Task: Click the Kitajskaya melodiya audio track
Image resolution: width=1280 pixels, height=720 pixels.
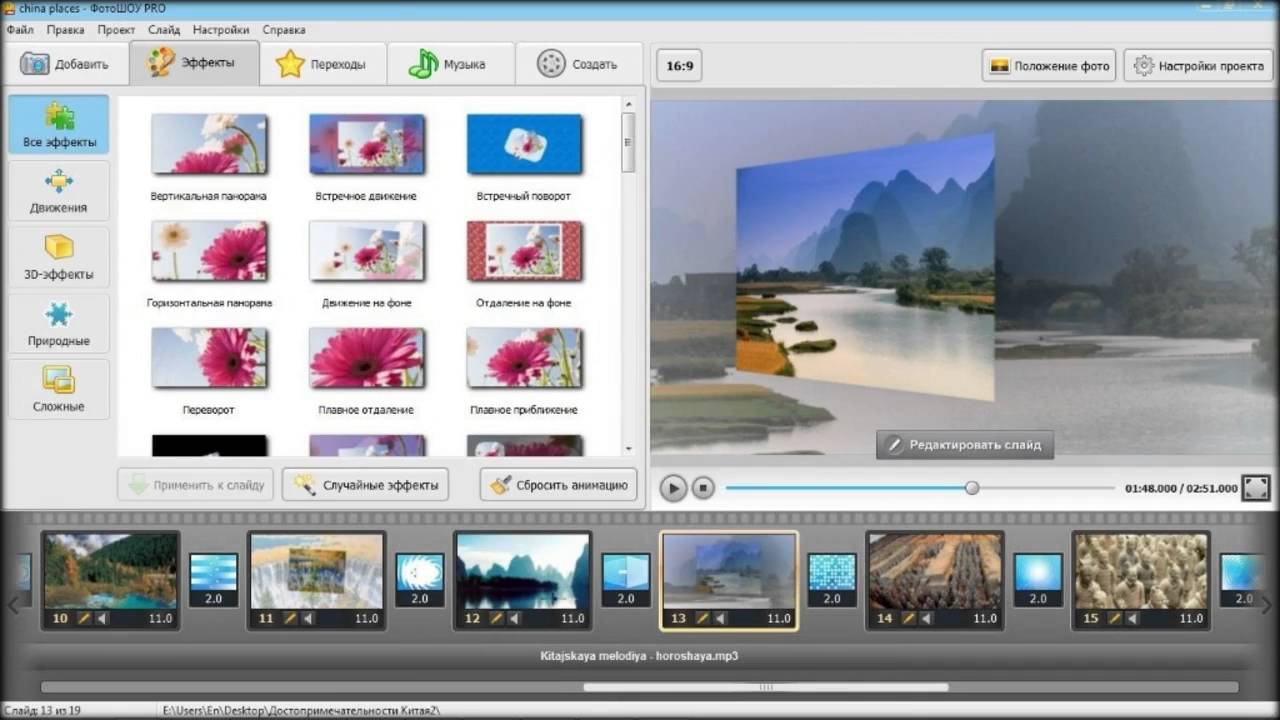Action: 640,657
